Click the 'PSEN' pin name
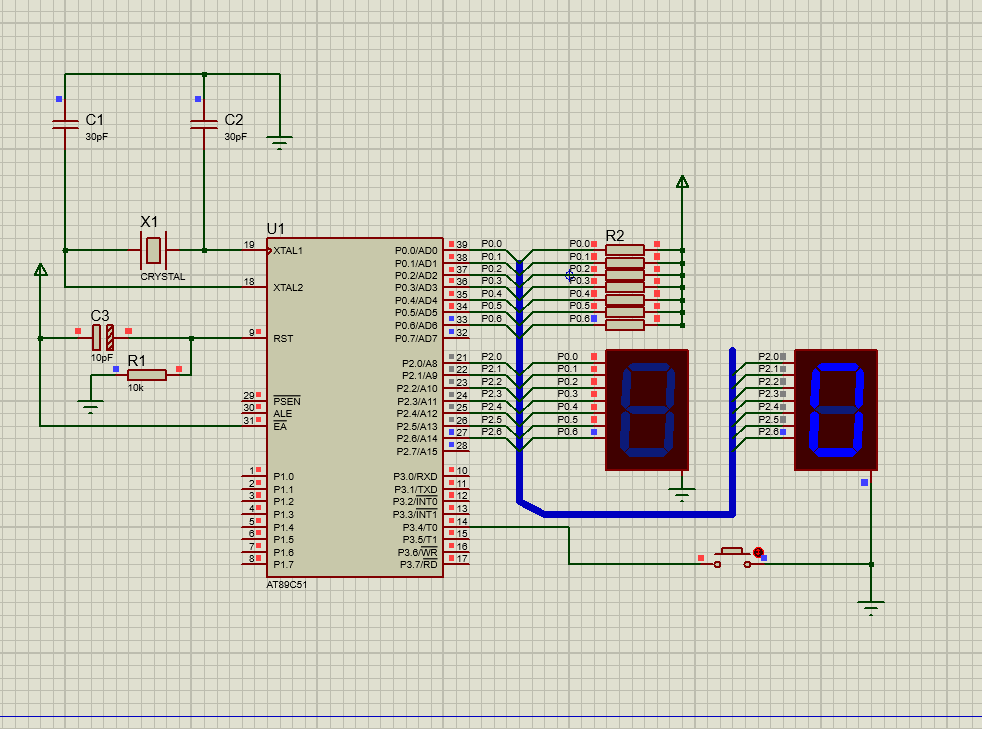The height and width of the screenshot is (729, 982). pyautogui.click(x=287, y=401)
